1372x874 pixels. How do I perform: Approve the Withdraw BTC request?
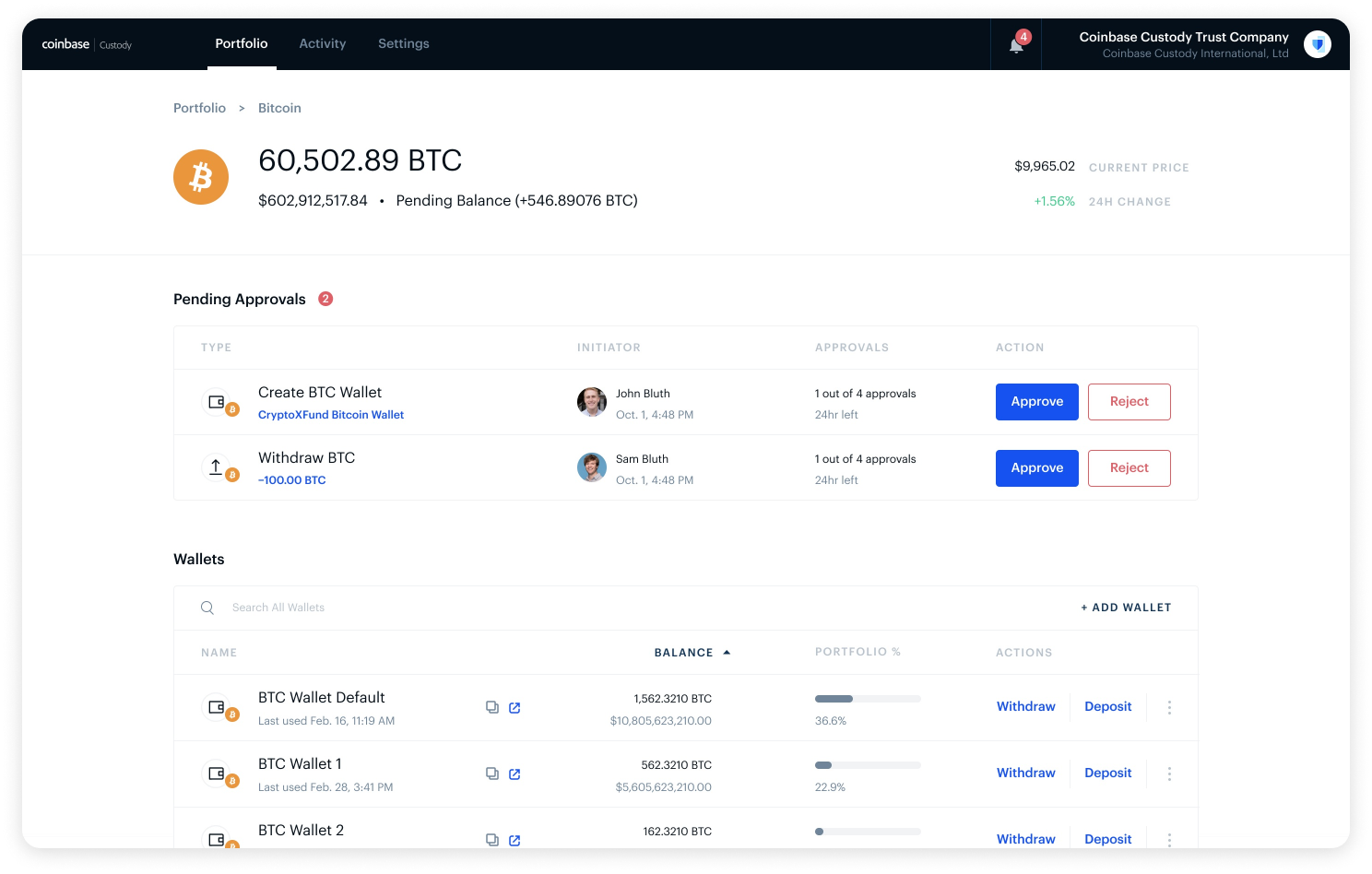[x=1037, y=468]
